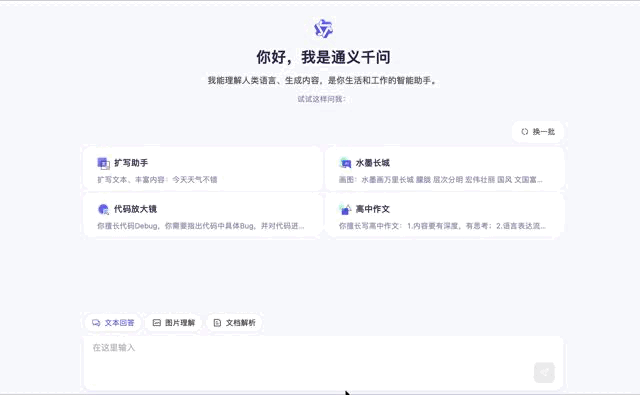Click the 代码放大镜 card icon
Viewport: 640px width, 395px height.
(x=104, y=209)
